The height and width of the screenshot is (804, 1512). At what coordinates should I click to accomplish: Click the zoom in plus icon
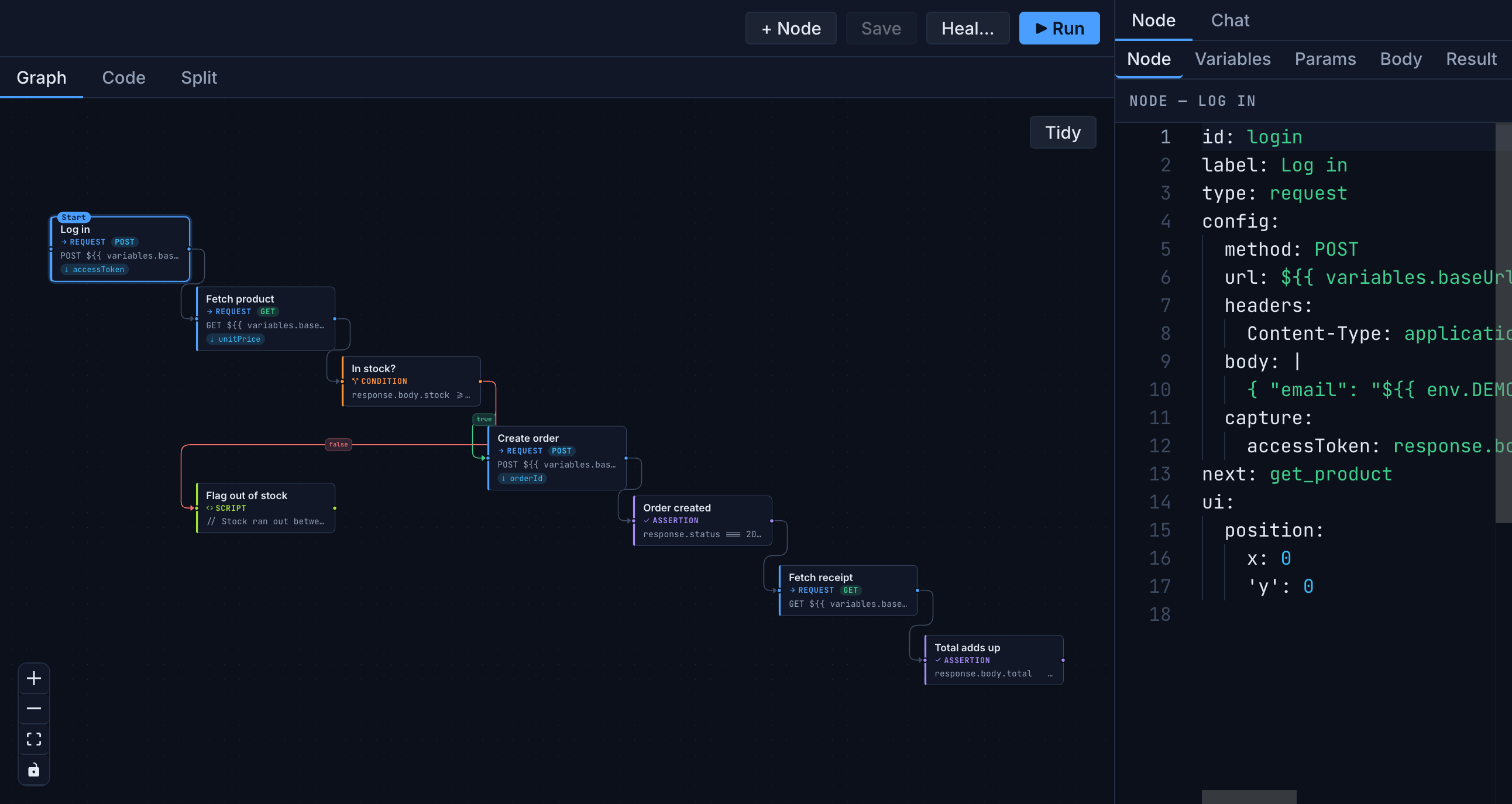pyautogui.click(x=34, y=678)
